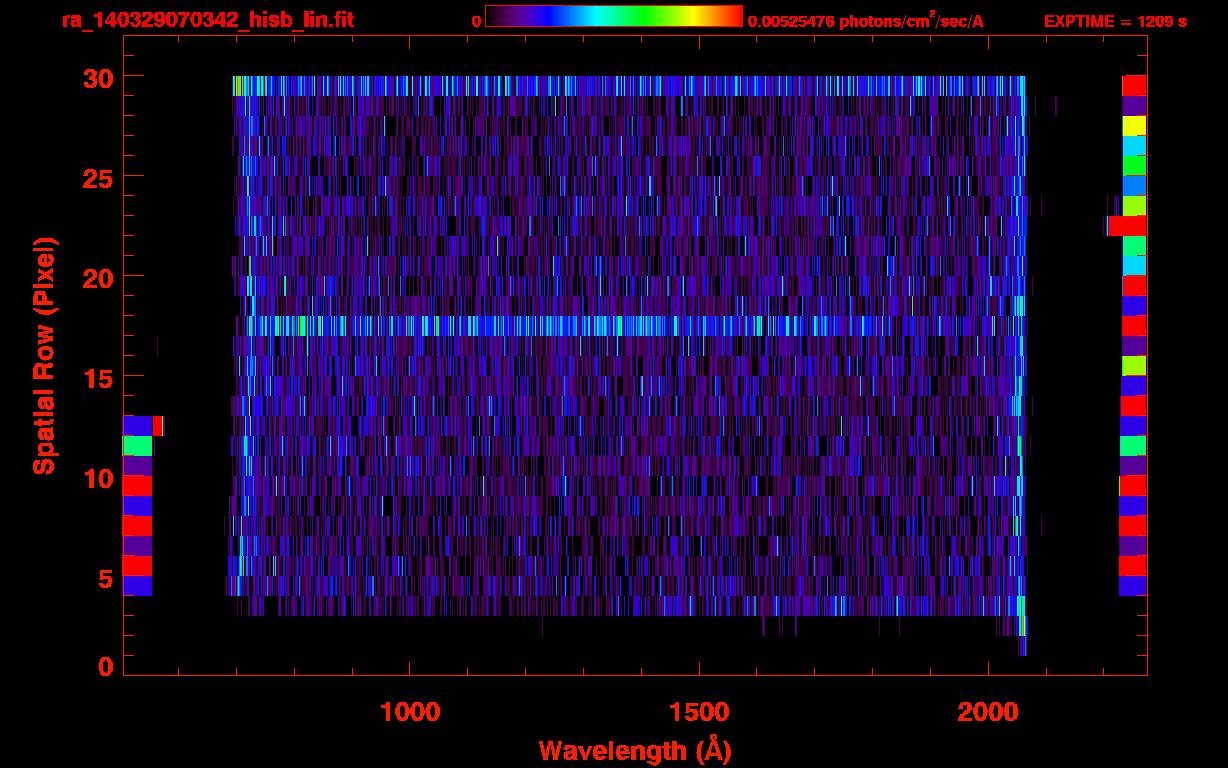
Task: Click the 20 spatial row tick label
Action: 98,277
